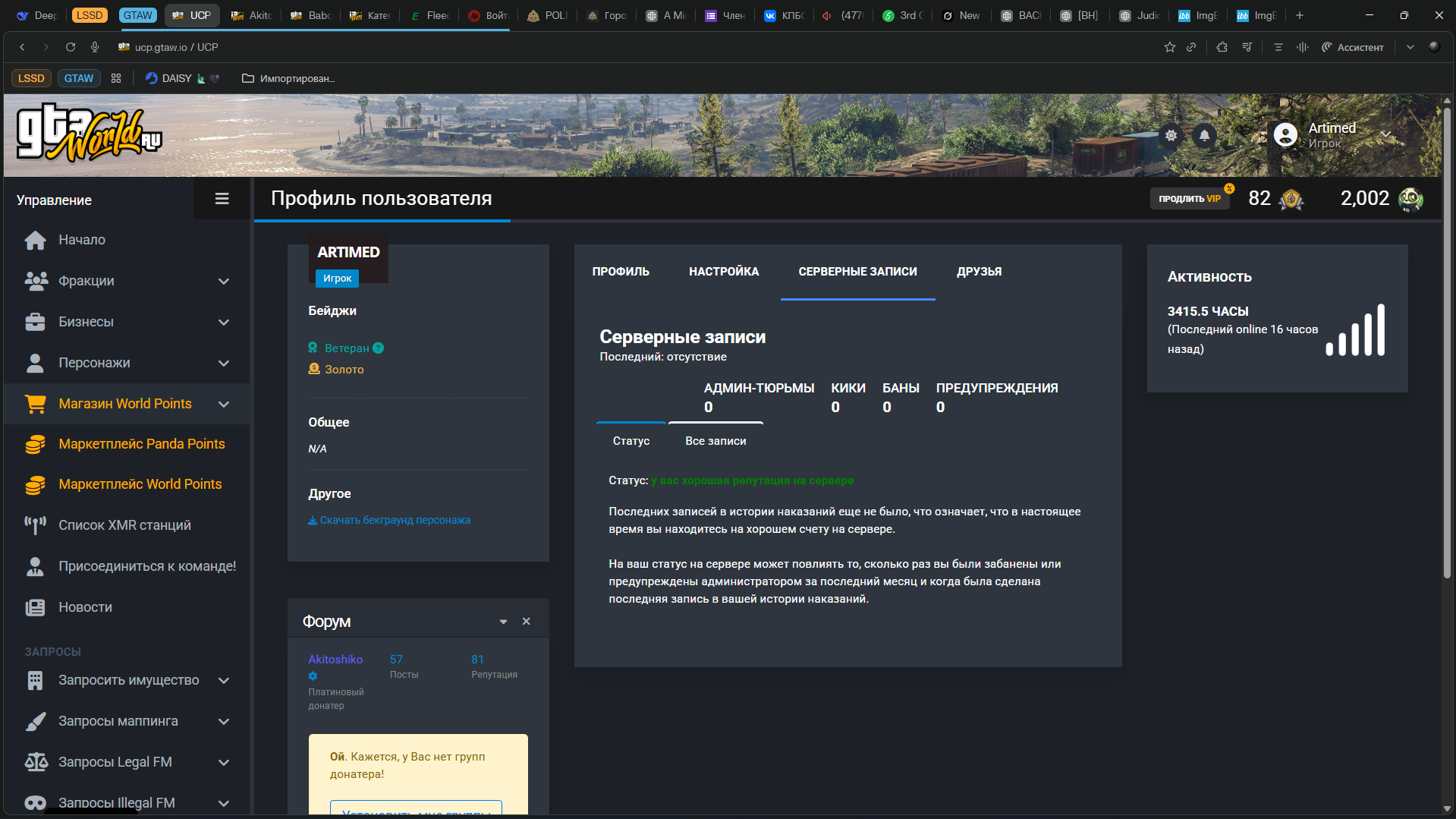Viewport: 1456px width, 819px height.
Task: Click the browser back arrow
Action: [23, 47]
